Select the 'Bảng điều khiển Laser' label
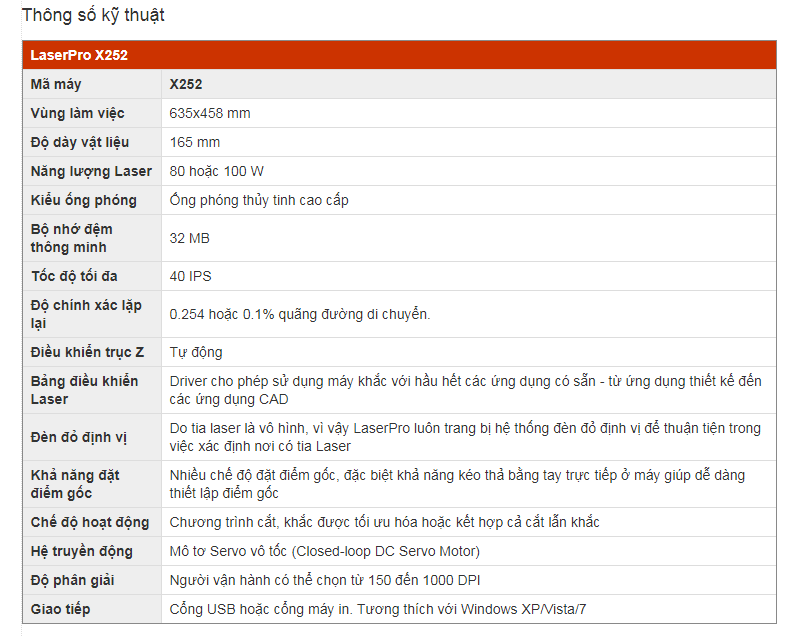The height and width of the screenshot is (636, 791). click(x=84, y=390)
